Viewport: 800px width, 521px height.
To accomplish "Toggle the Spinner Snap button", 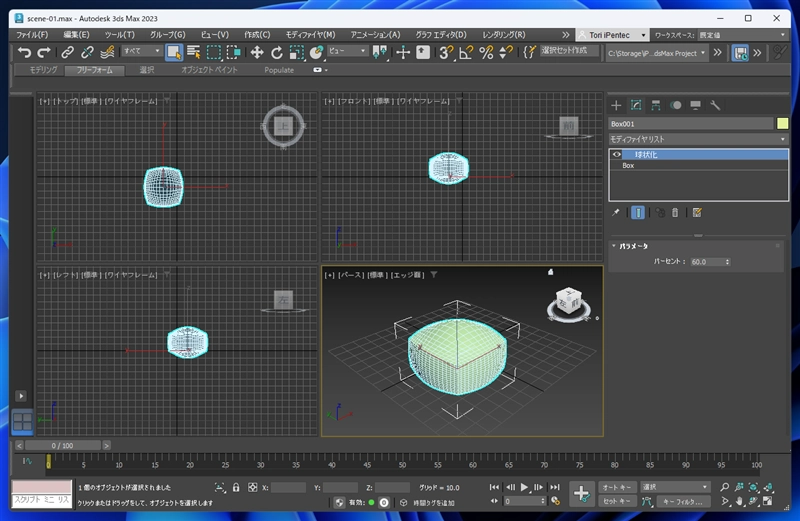I will click(506, 52).
